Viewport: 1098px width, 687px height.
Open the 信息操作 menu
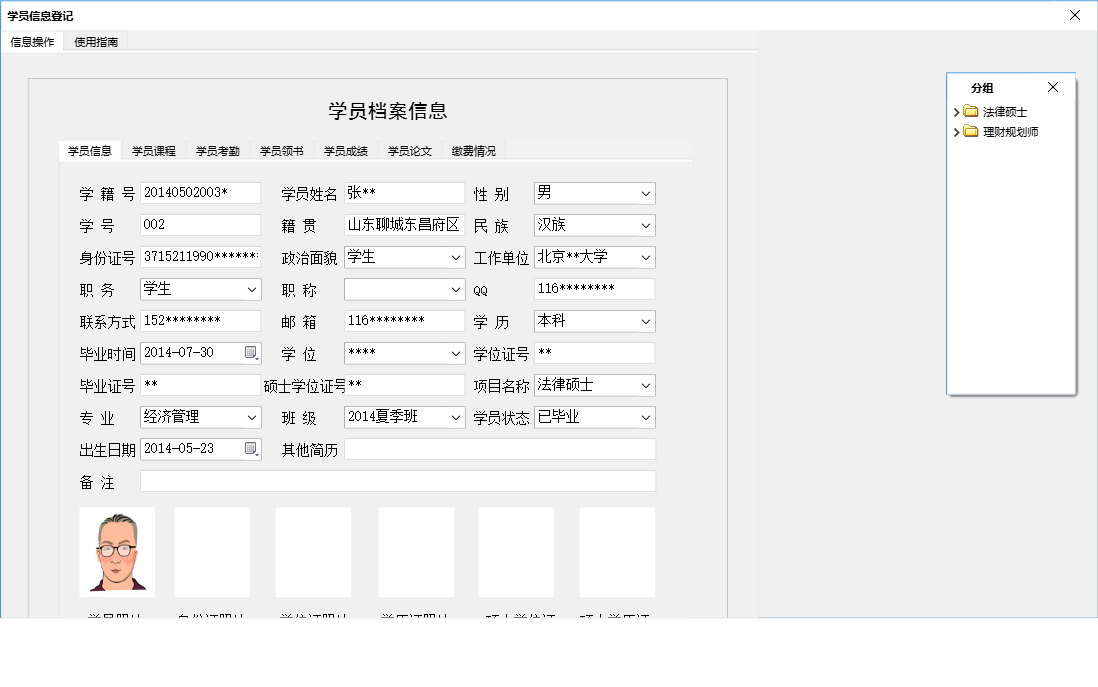[32, 42]
